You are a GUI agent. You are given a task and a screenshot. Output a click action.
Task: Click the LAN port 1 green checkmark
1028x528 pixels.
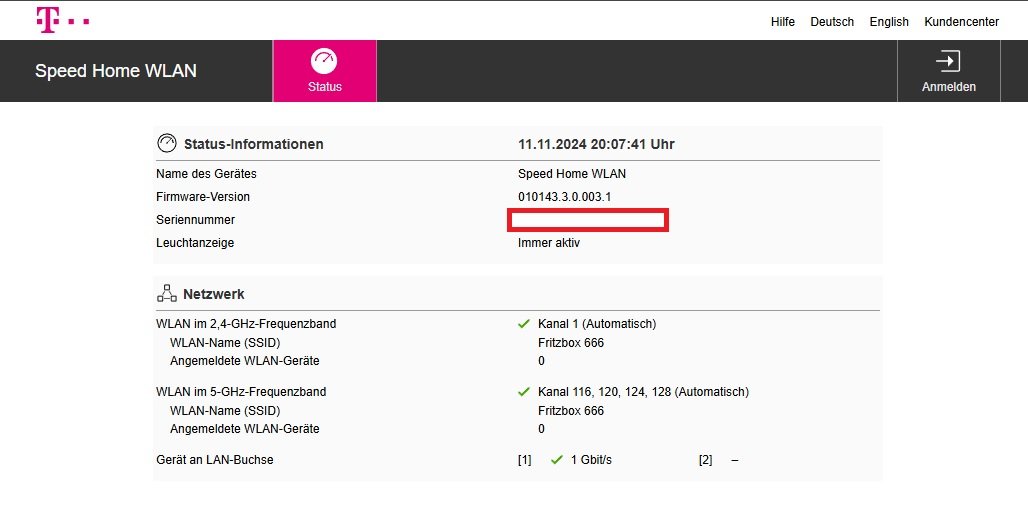pos(557,460)
